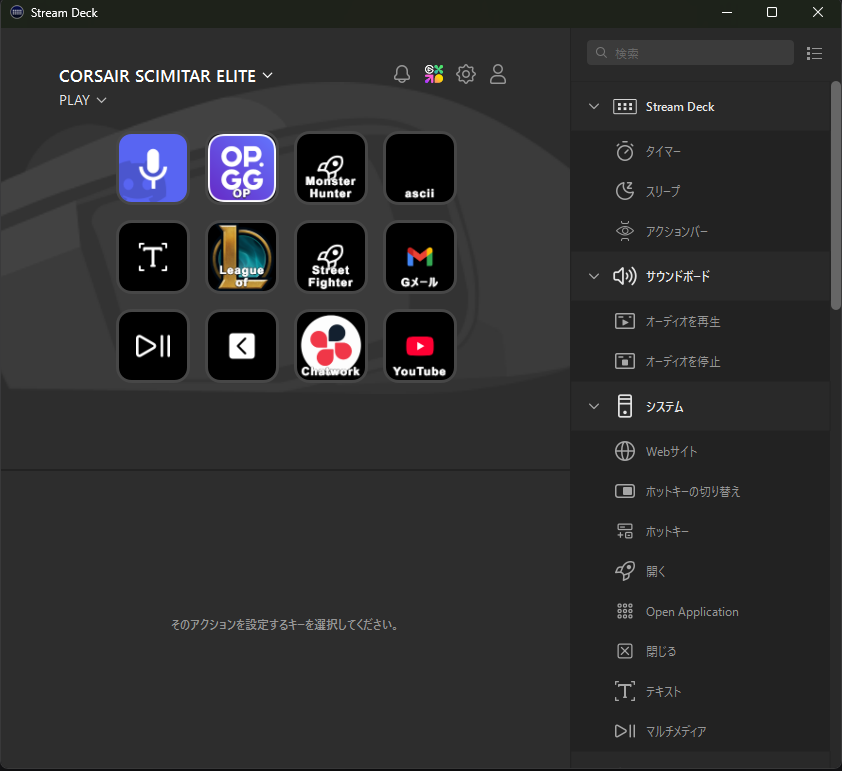Choose the ホットキー action
The height and width of the screenshot is (771, 842).
[x=700, y=532]
